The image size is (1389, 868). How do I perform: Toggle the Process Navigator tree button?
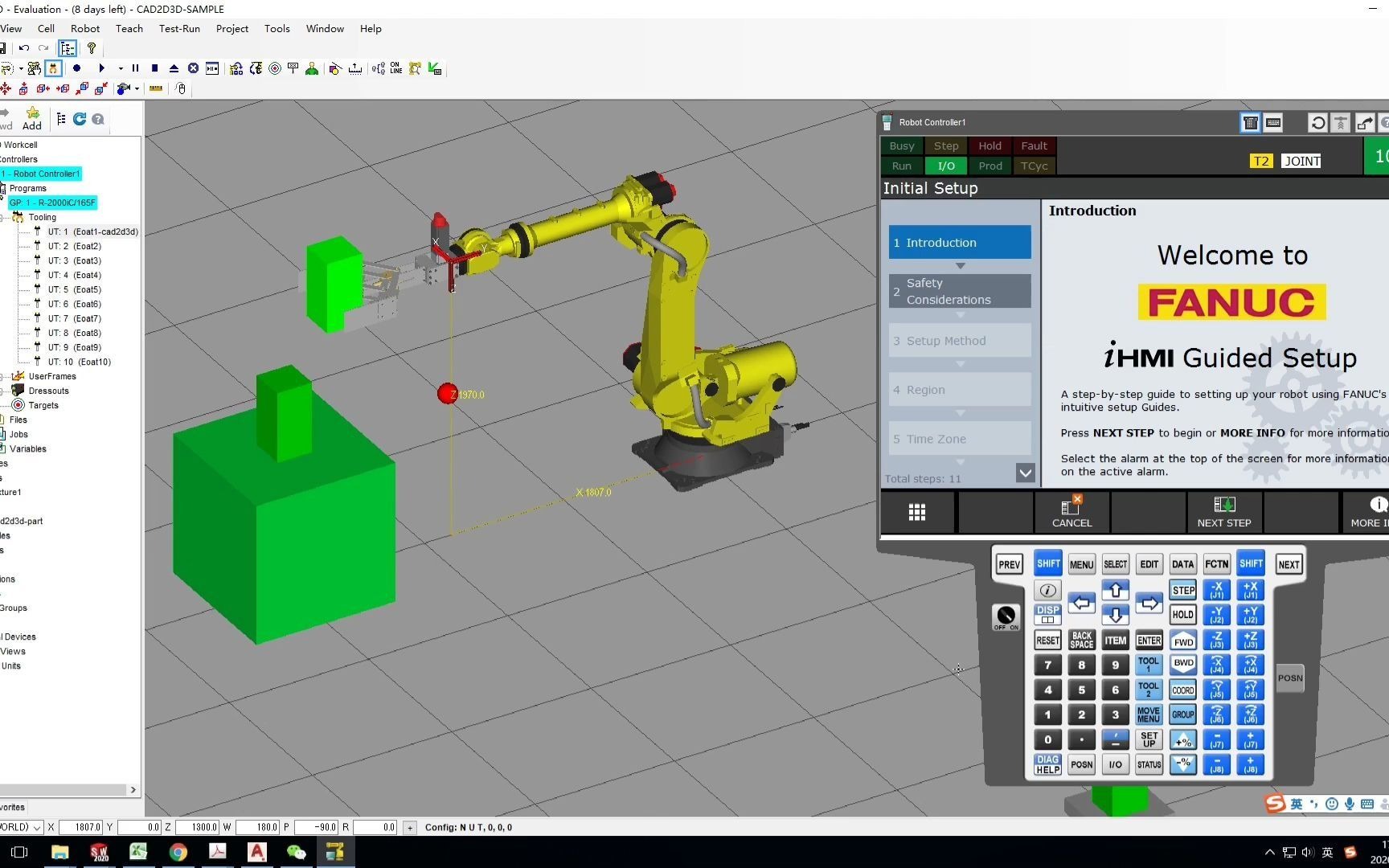click(x=68, y=48)
